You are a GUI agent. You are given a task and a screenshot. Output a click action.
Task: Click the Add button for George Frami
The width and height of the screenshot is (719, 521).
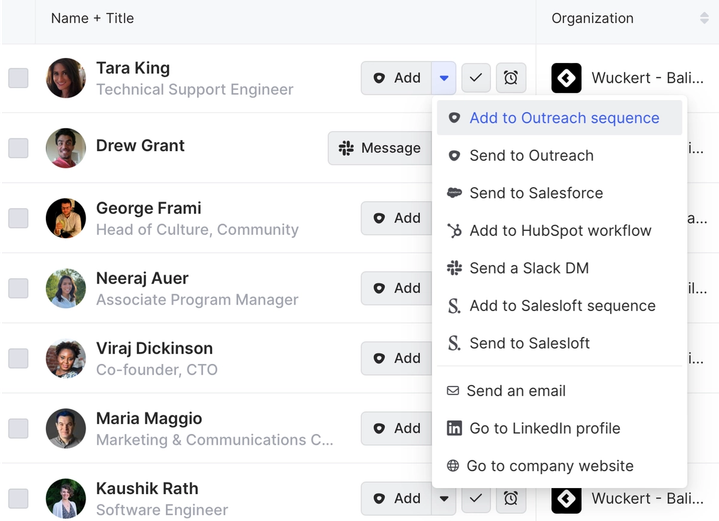396,218
